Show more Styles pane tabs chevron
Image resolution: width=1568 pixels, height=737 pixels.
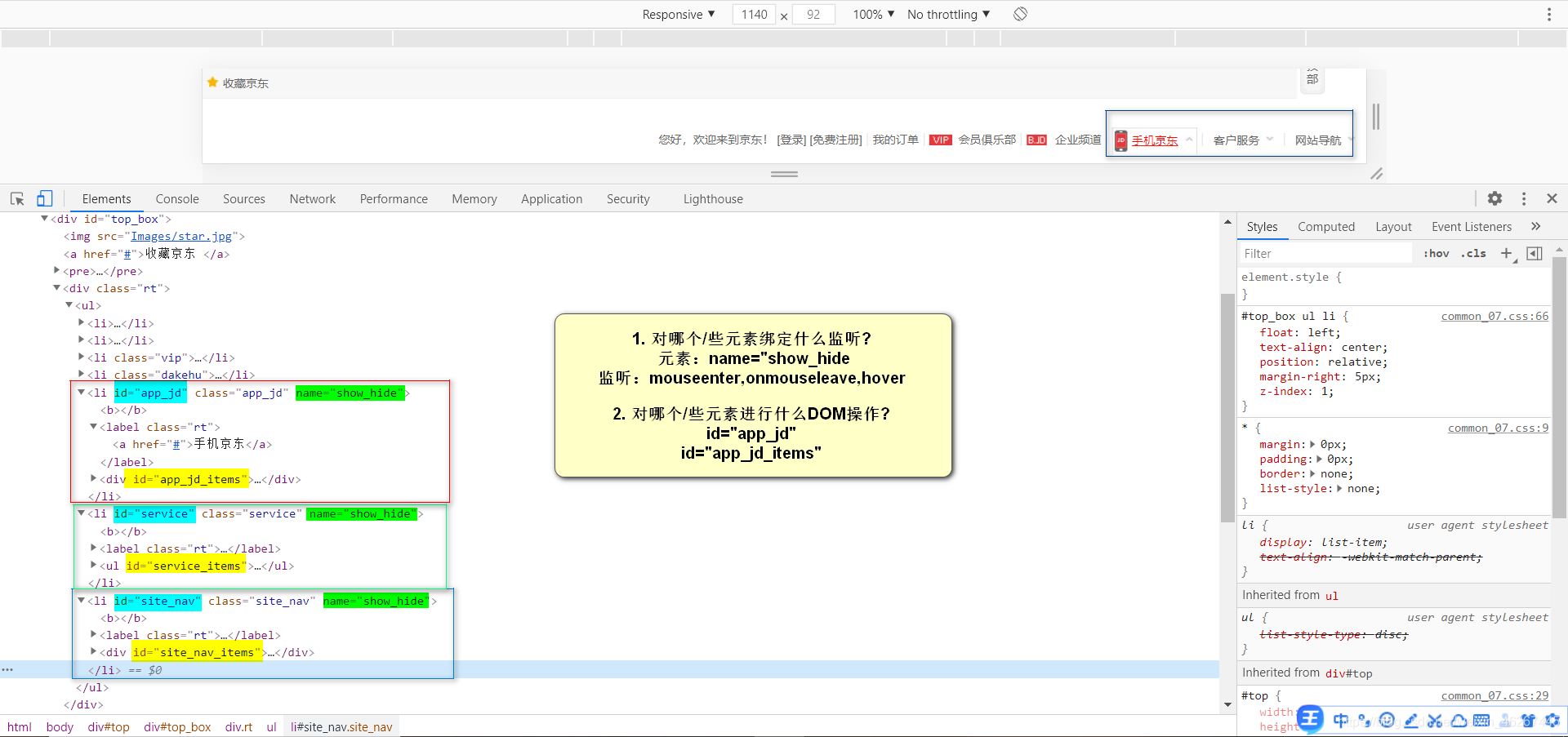(x=1535, y=226)
